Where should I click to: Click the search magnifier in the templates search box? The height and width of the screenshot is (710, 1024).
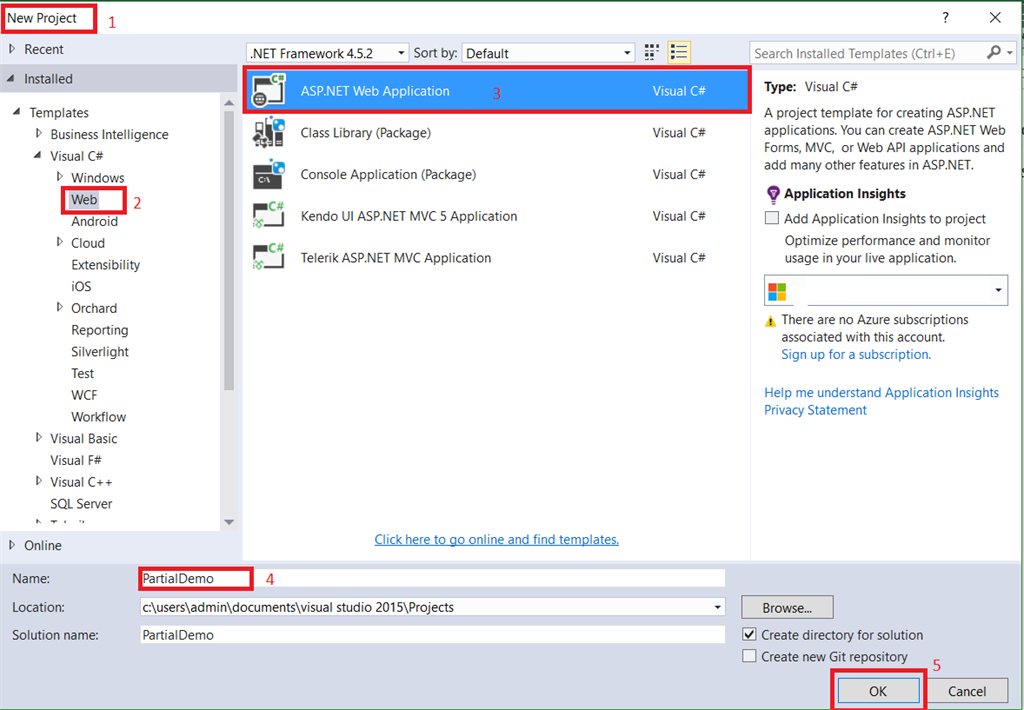(995, 52)
